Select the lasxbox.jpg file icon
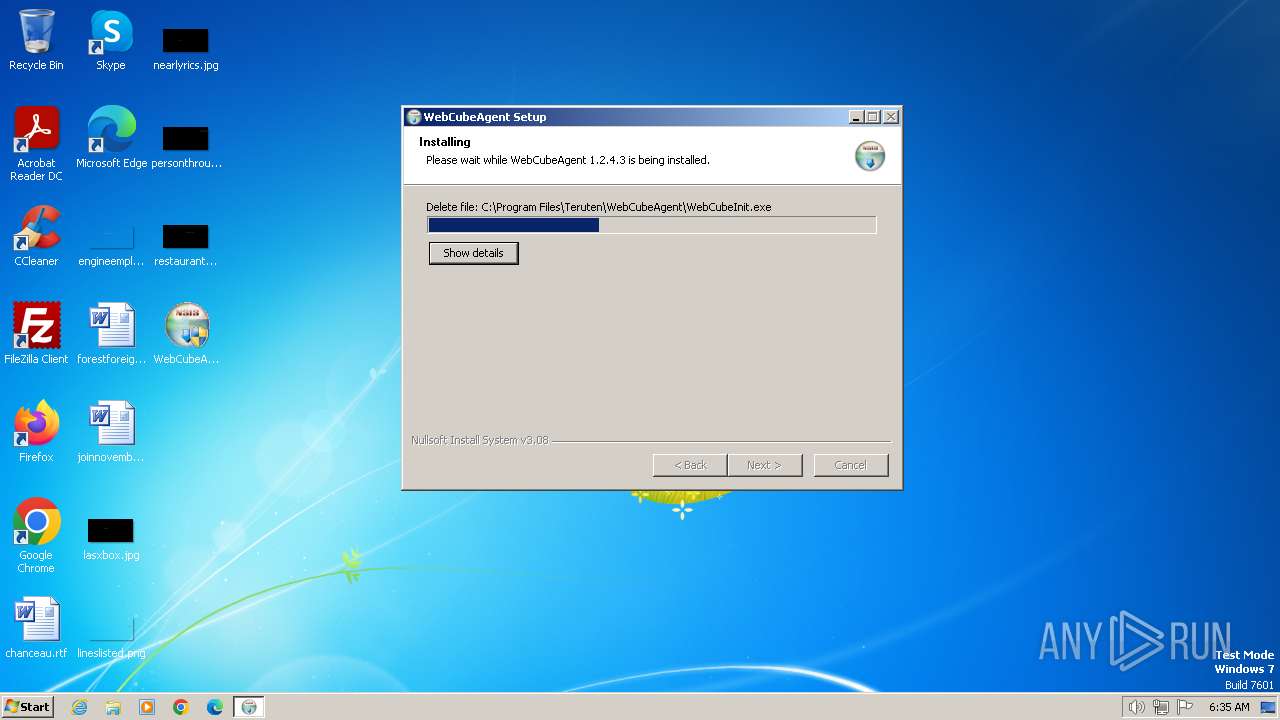Viewport: 1280px width, 720px height. (x=111, y=538)
